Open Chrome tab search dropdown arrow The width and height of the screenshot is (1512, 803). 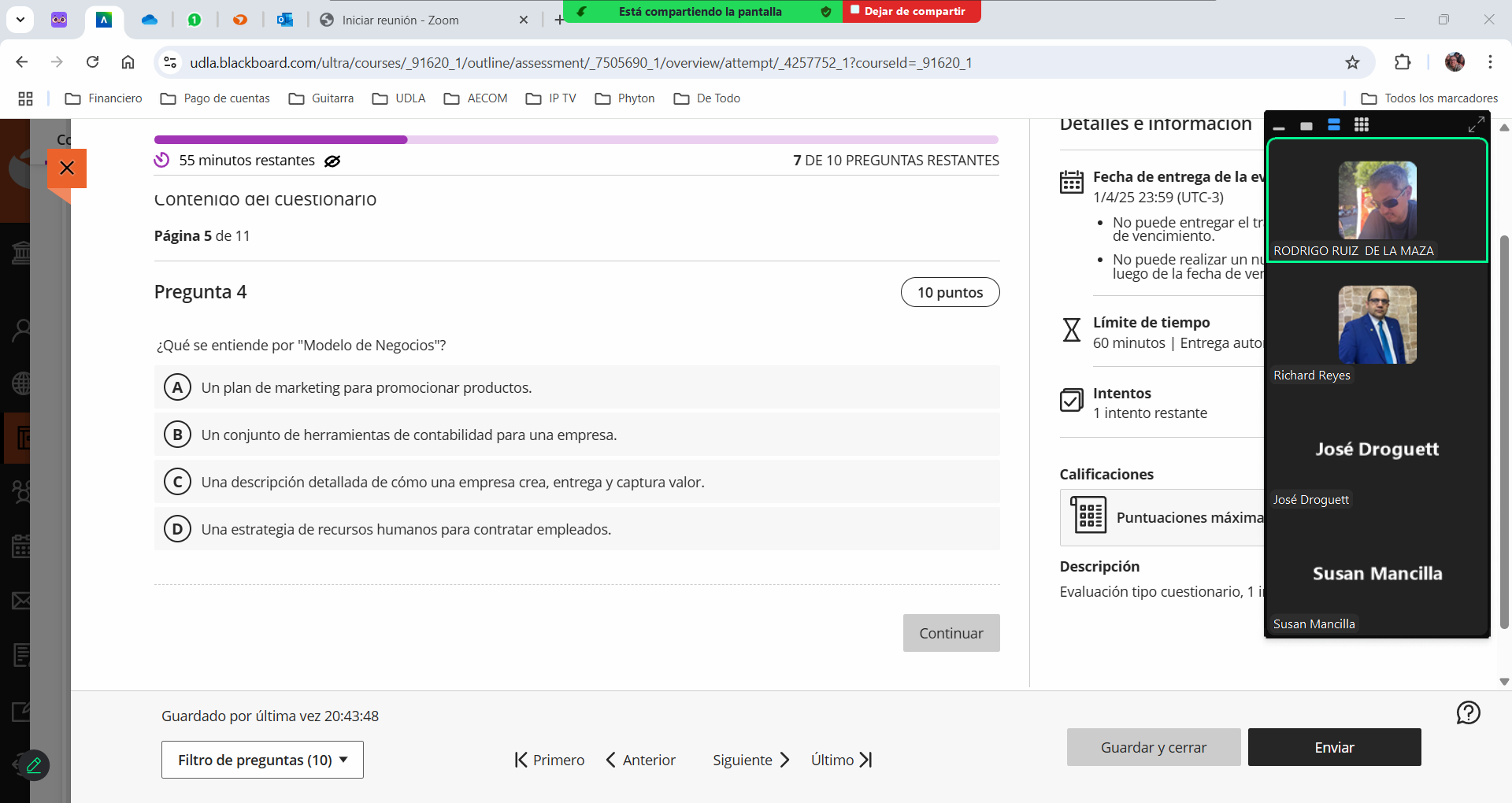click(20, 20)
